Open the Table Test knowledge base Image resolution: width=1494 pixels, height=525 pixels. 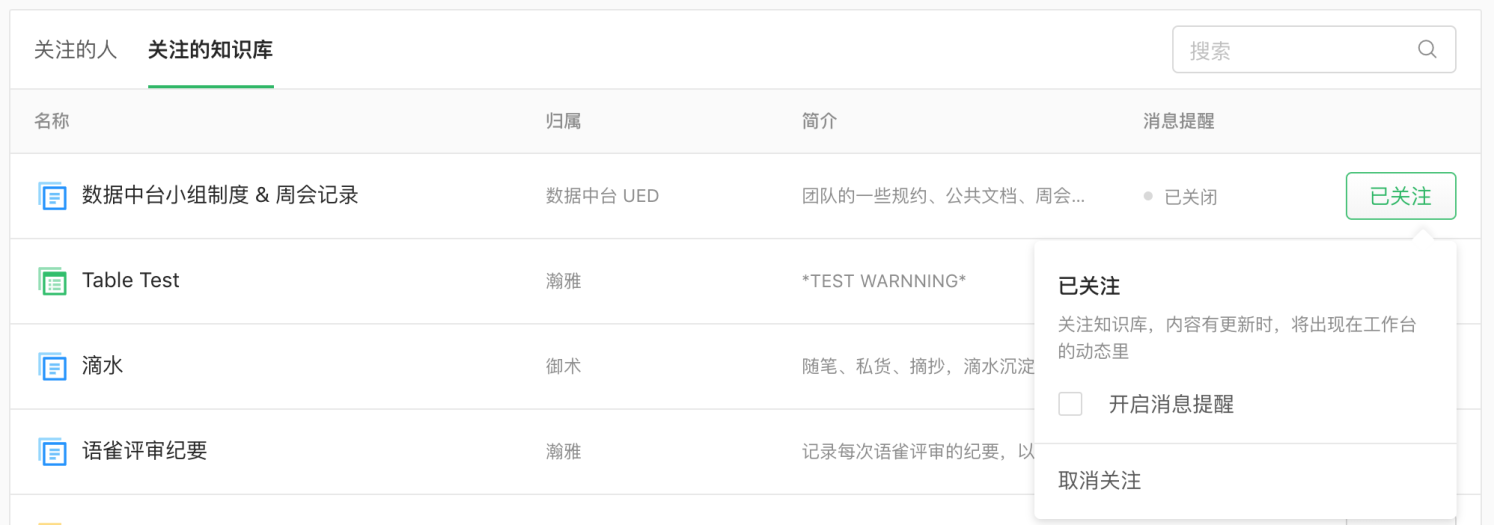tap(131, 281)
